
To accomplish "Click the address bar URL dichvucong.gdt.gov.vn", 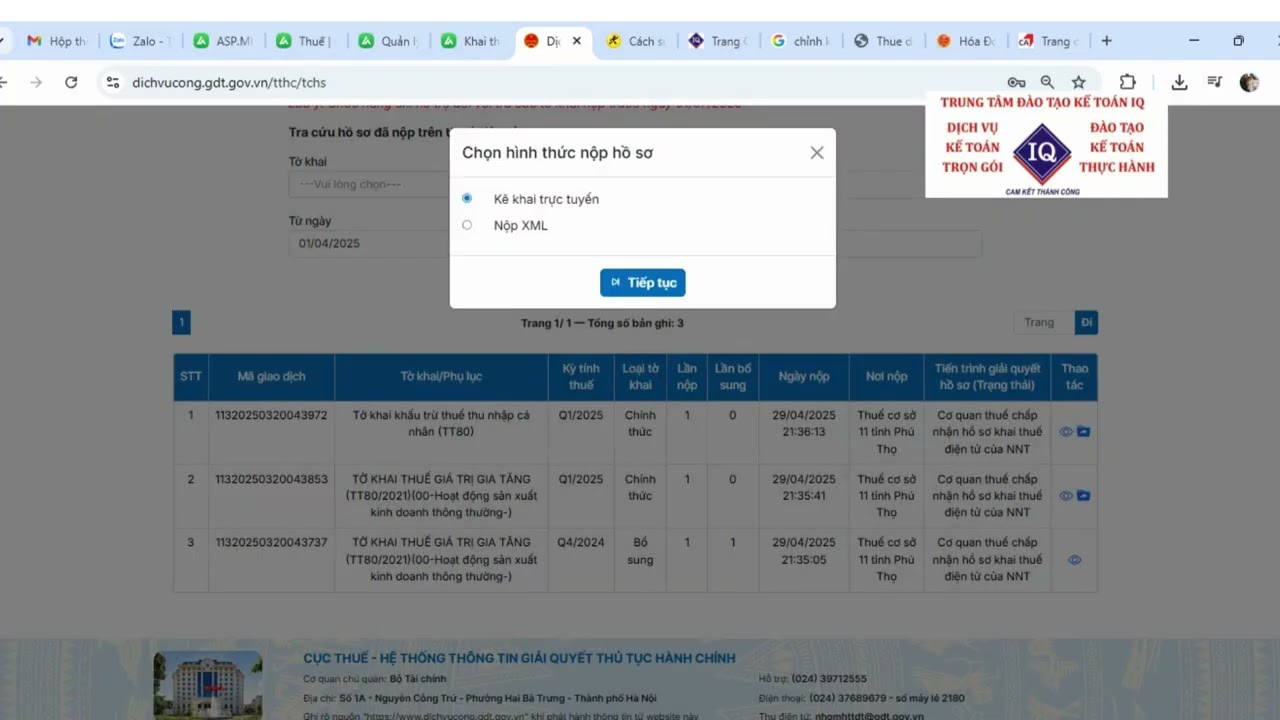I will [x=229, y=83].
